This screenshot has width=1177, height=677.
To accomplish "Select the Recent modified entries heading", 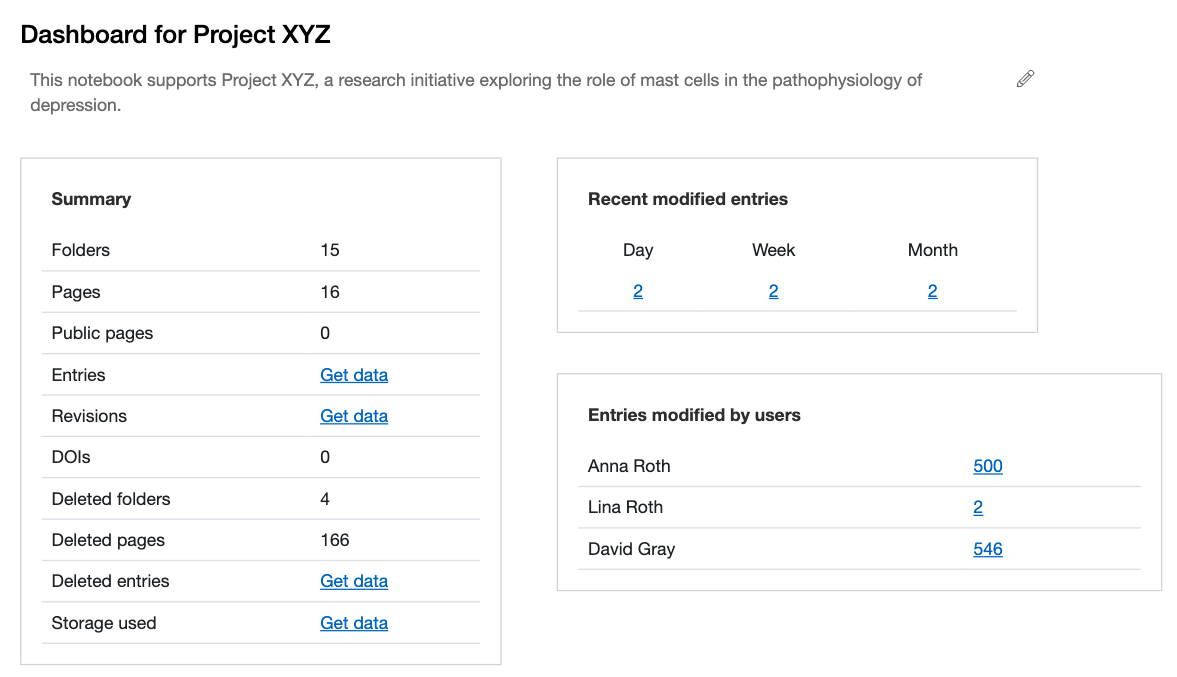I will (687, 198).
